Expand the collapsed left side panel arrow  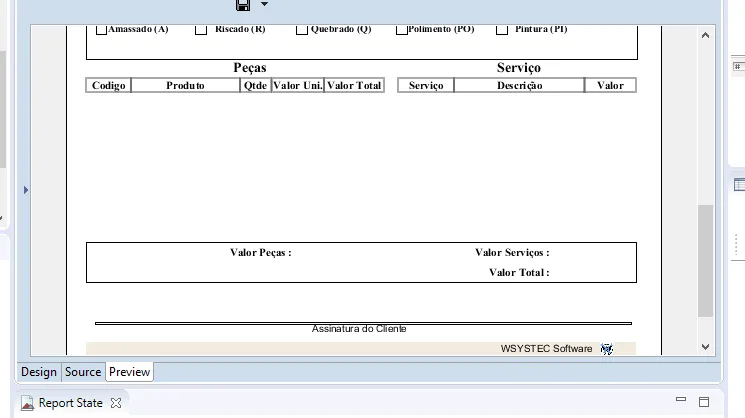(26, 190)
